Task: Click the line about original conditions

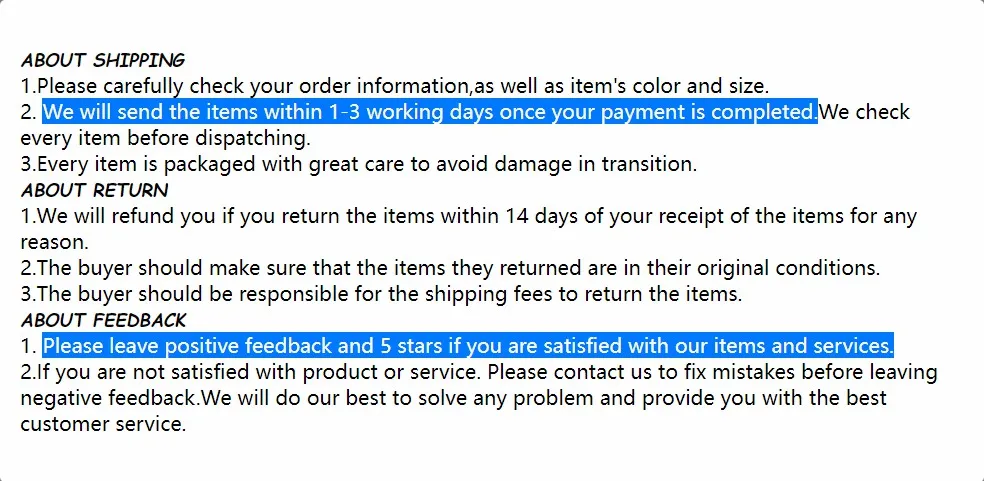Action: point(450,268)
